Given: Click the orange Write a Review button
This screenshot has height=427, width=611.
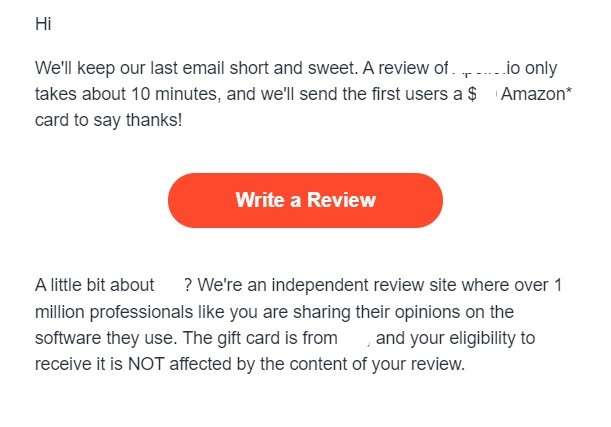Looking at the screenshot, I should [x=305, y=200].
